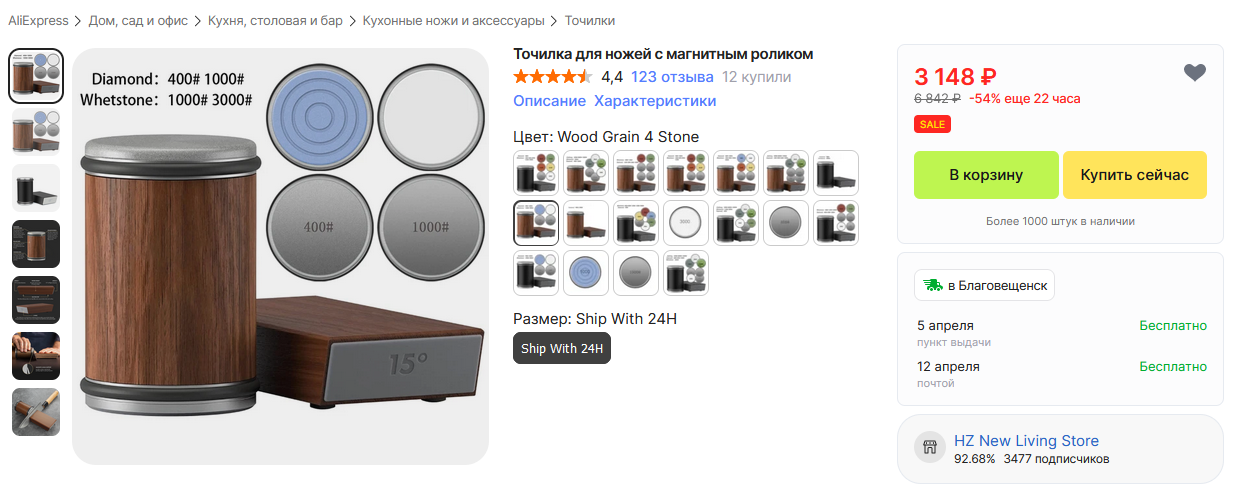Select the blue whetstone disc color variant
This screenshot has width=1242, height=501.
(x=586, y=273)
